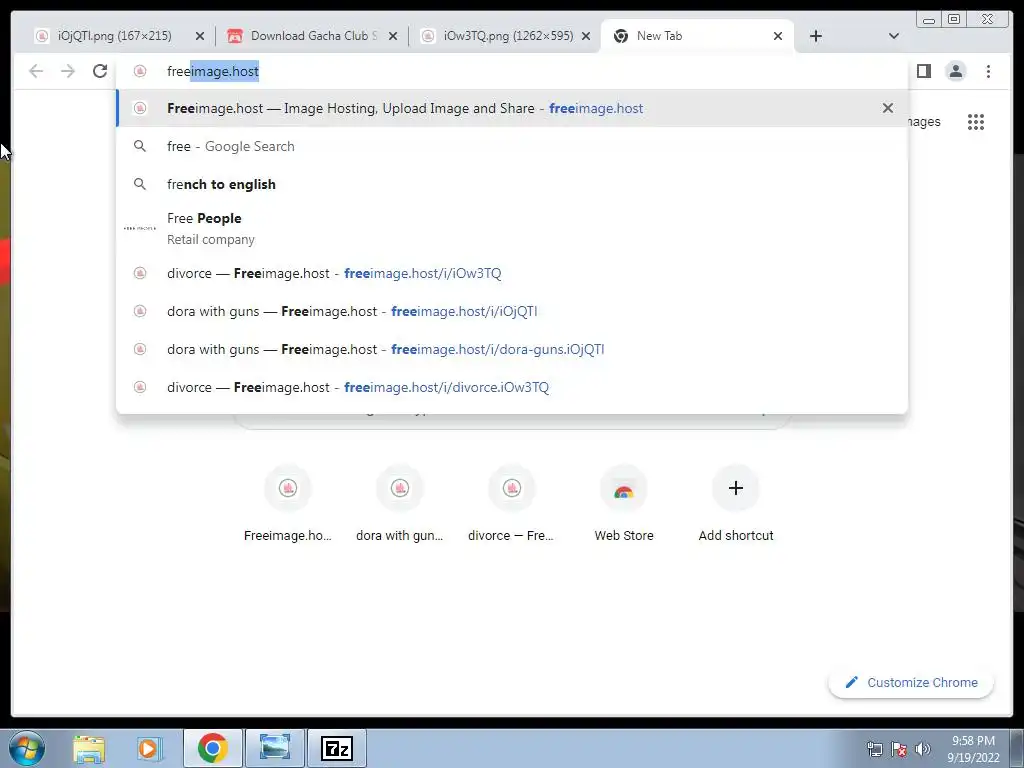This screenshot has width=1024, height=768.
Task: Open the 'divorce — Fre...' shortcut tile
Action: (x=511, y=504)
